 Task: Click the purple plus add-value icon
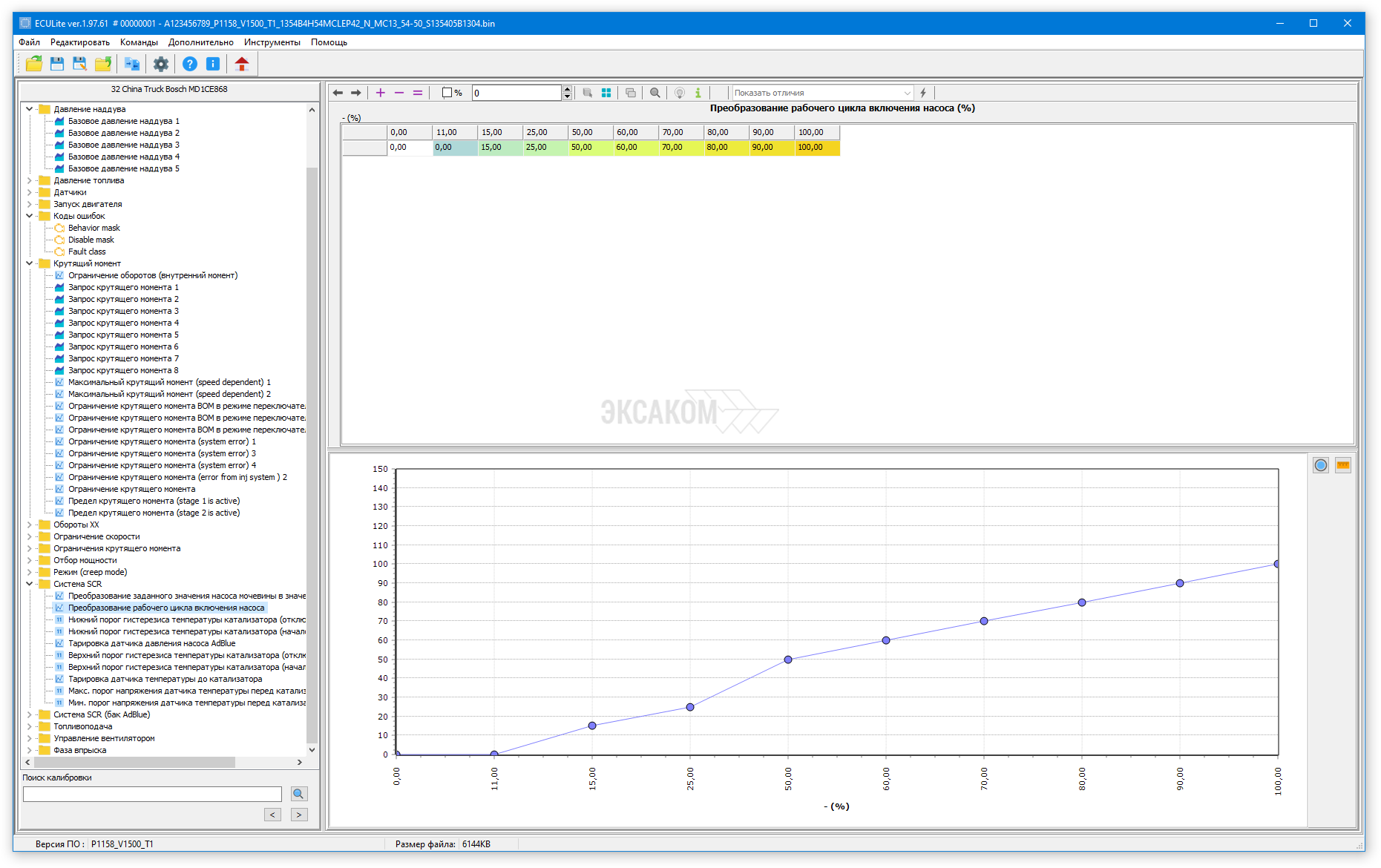pos(381,93)
